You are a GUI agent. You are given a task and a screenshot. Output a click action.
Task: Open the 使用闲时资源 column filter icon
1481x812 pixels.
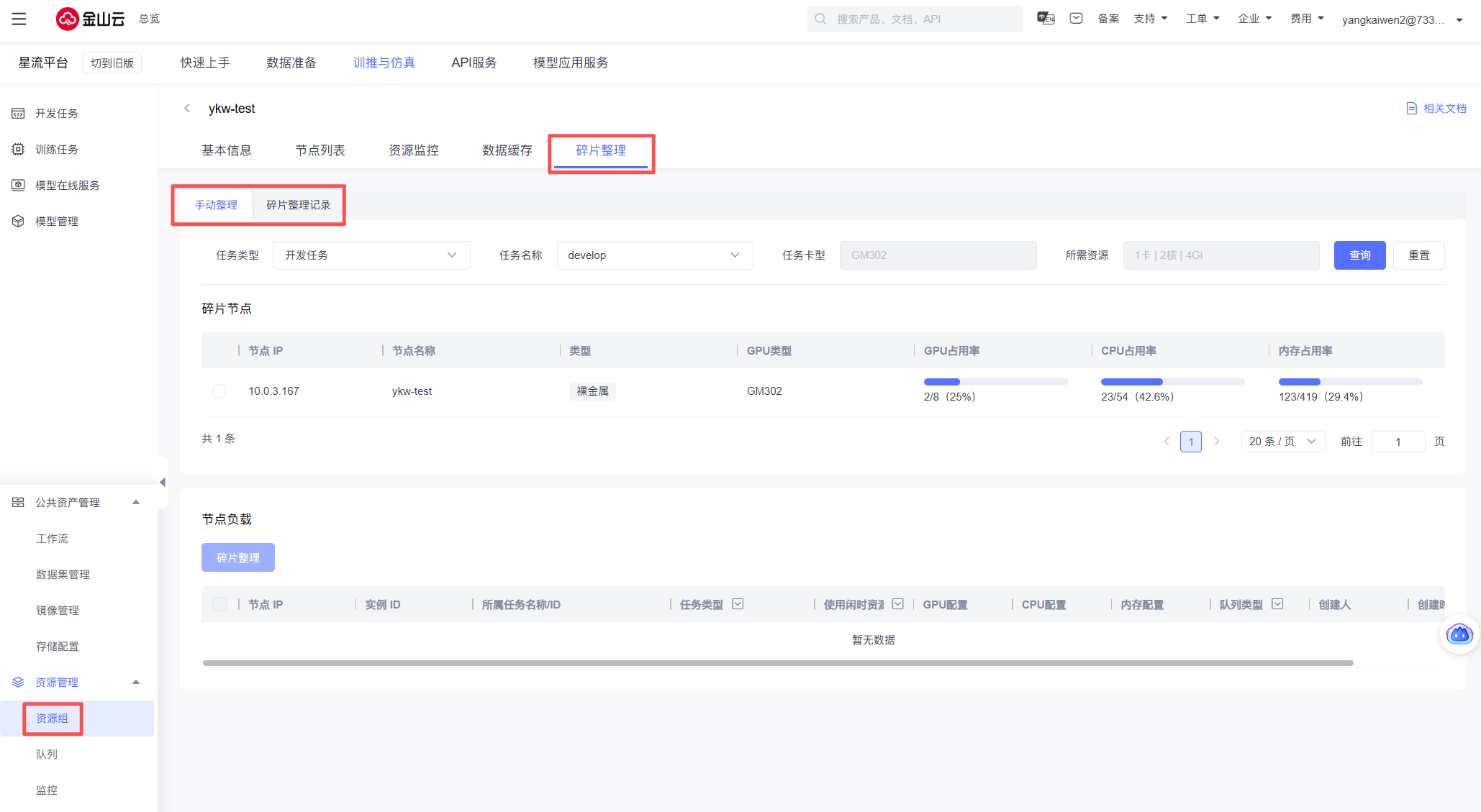[897, 604]
